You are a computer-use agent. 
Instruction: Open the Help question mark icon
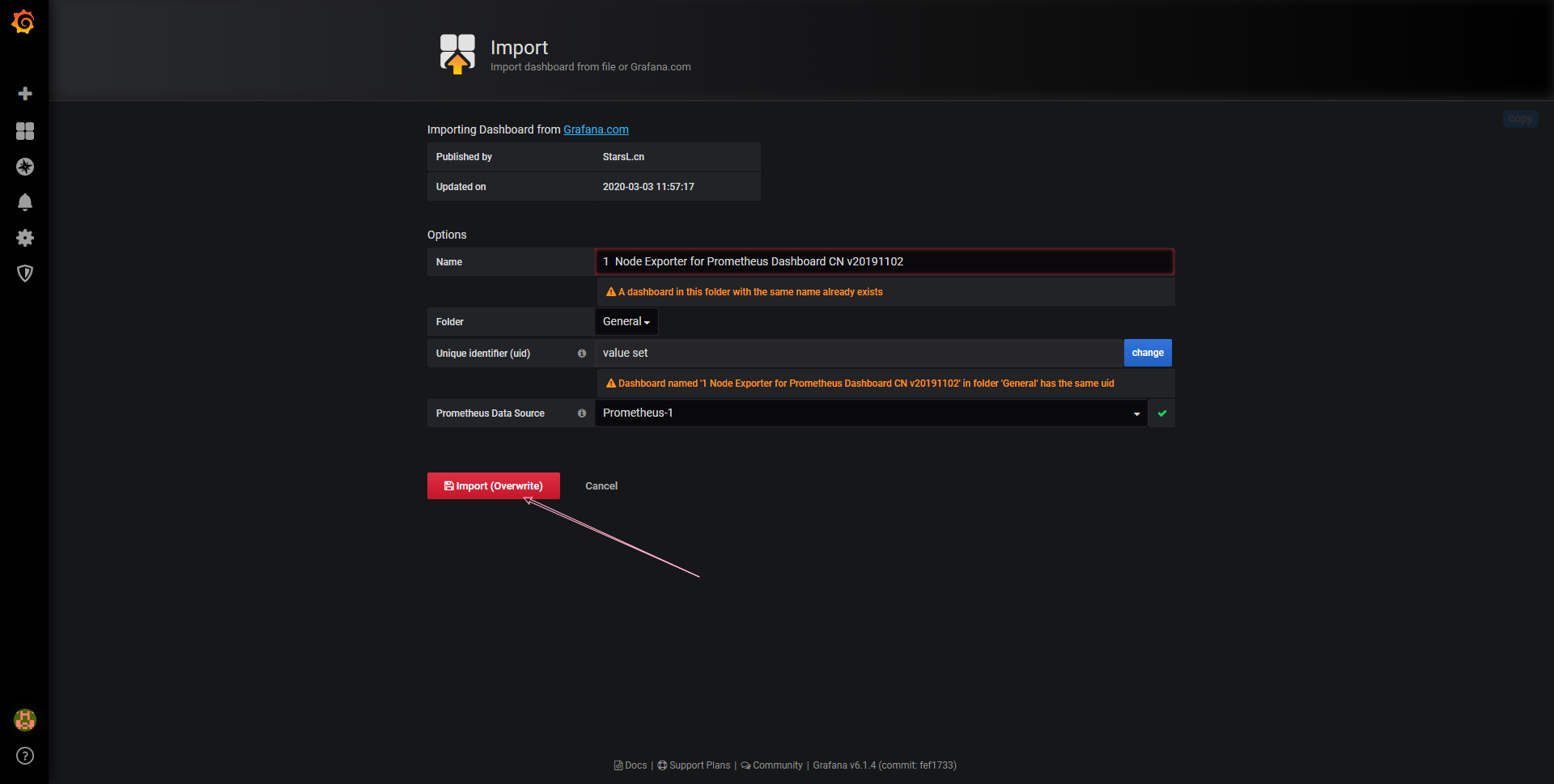point(25,756)
